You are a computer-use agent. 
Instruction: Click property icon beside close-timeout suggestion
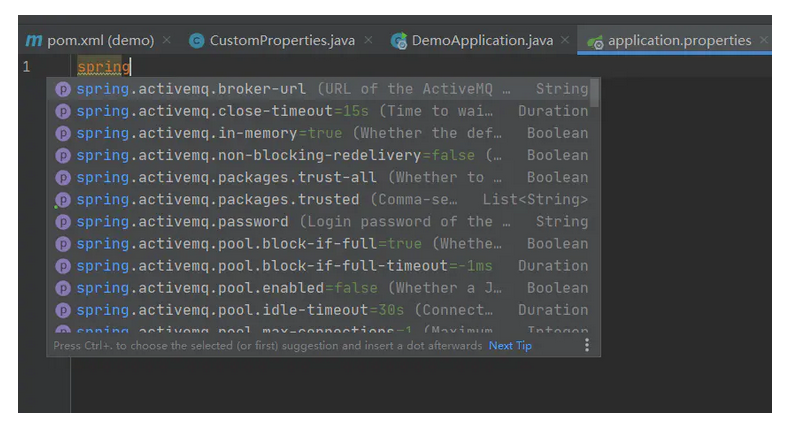click(x=63, y=112)
